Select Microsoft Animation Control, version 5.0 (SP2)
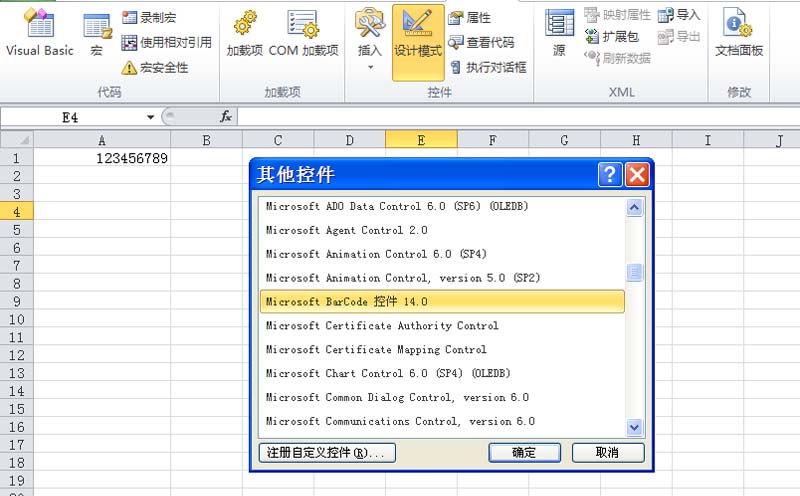 click(x=442, y=278)
